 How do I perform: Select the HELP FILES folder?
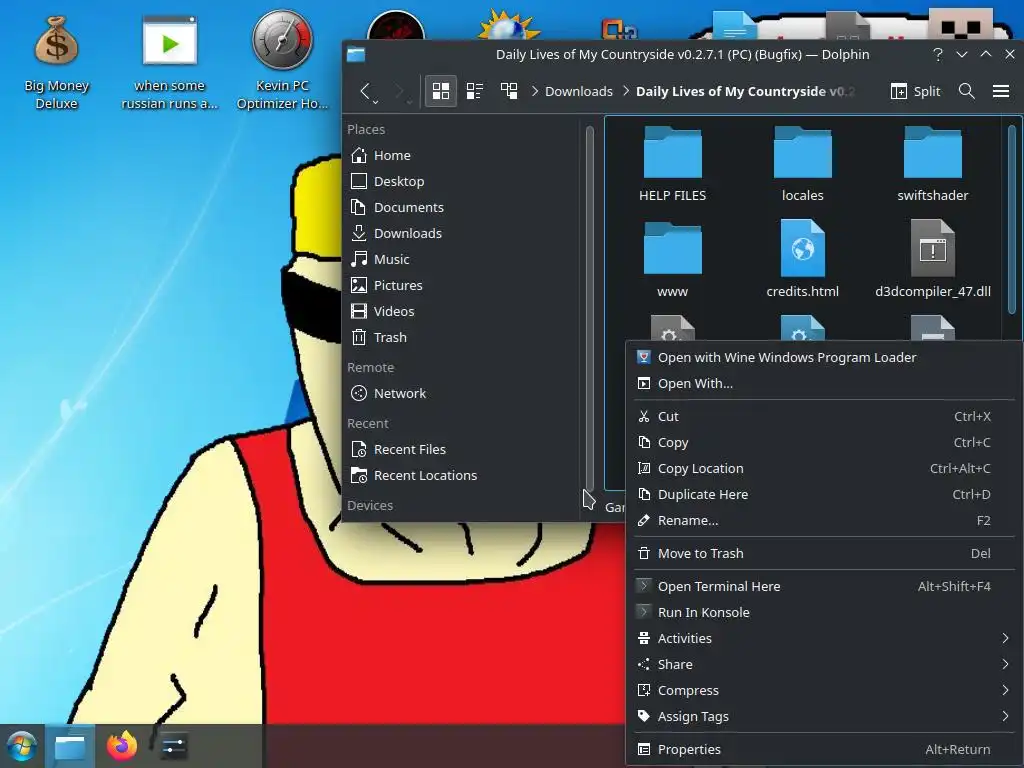point(672,164)
